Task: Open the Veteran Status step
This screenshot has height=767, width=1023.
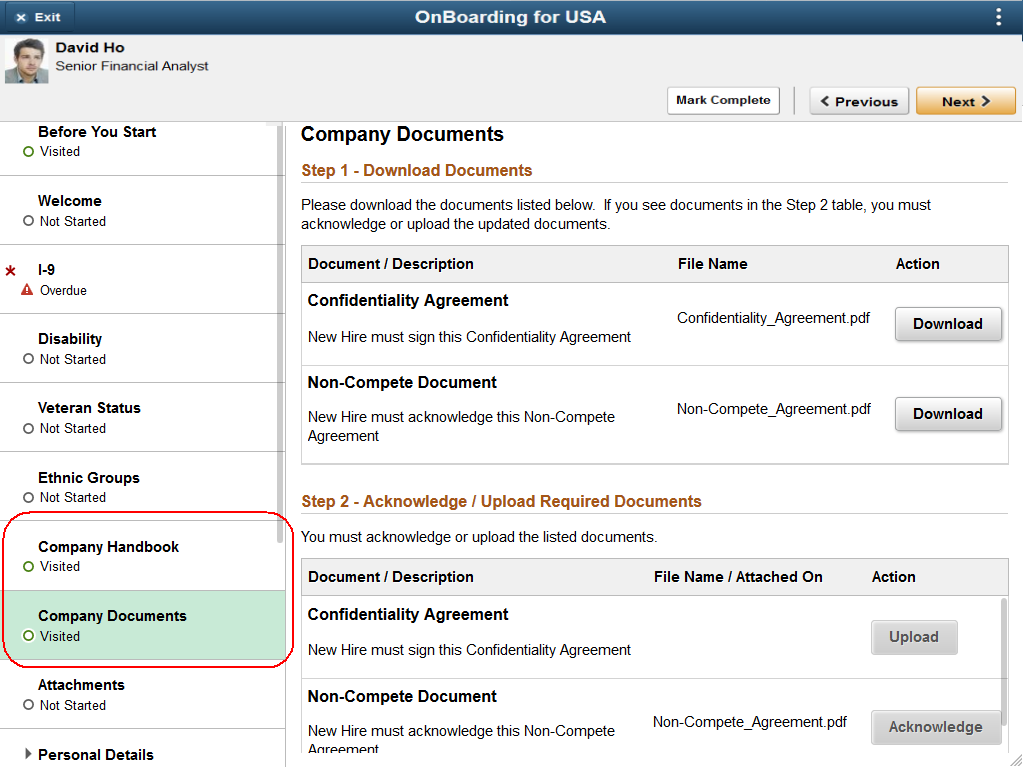Action: pos(142,417)
